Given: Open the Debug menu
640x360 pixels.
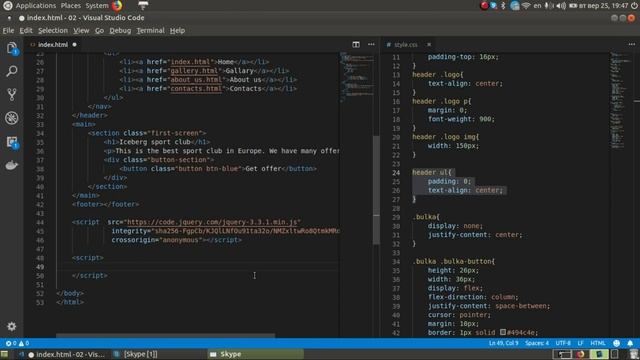Looking at the screenshot, I should (x=120, y=31).
